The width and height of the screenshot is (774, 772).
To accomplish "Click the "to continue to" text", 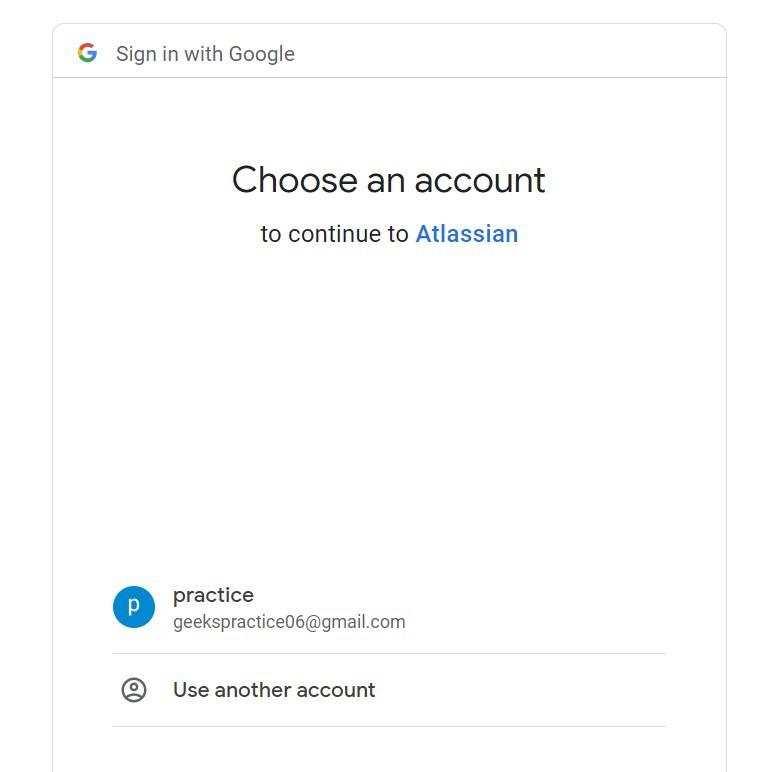I will pos(335,234).
